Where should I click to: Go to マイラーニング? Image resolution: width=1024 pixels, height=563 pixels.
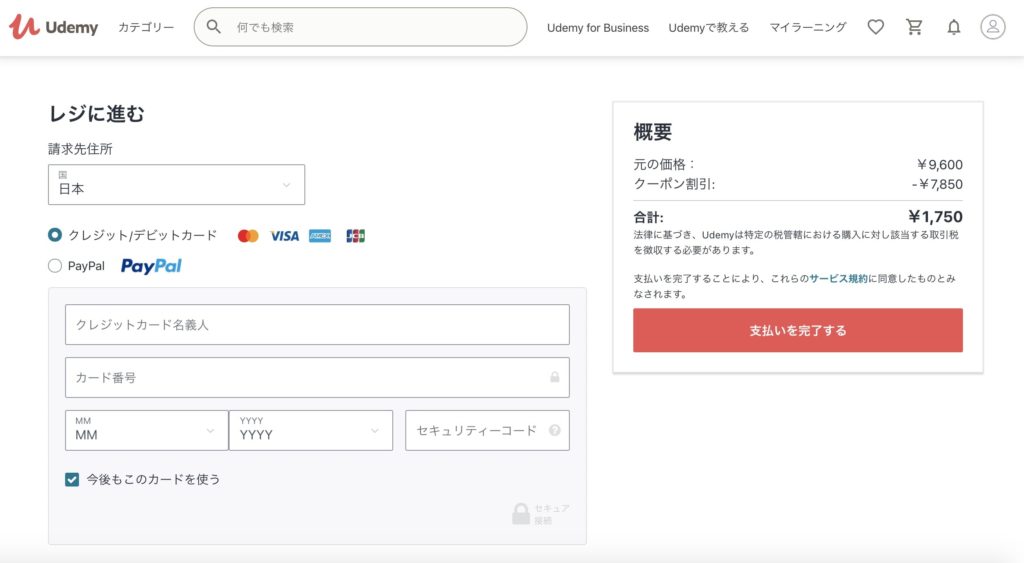click(807, 27)
